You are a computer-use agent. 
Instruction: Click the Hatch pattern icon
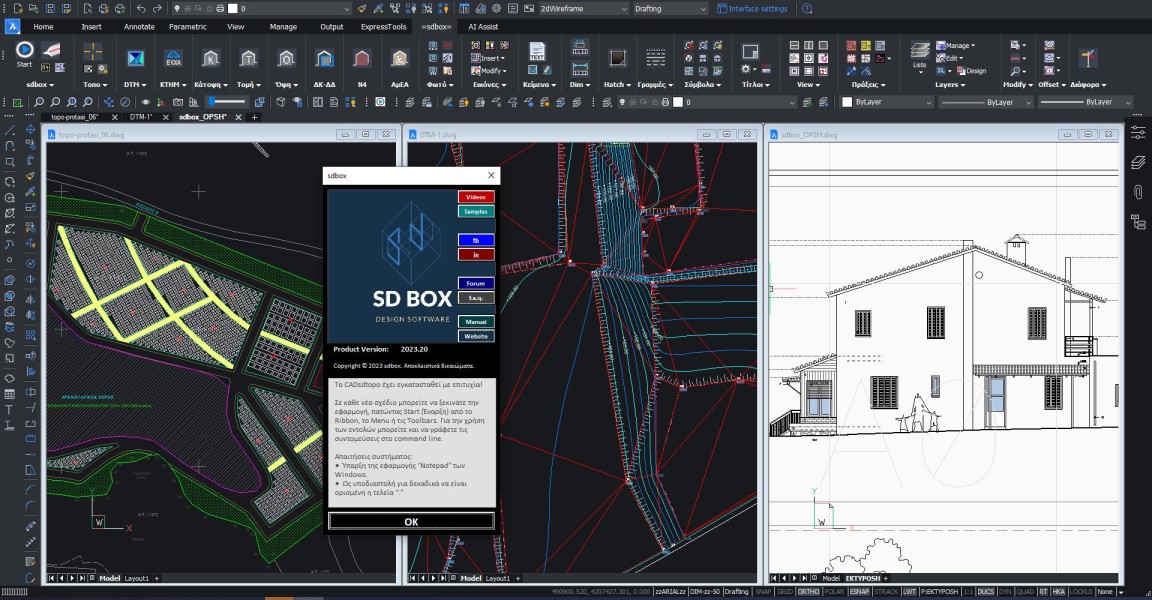pos(617,59)
